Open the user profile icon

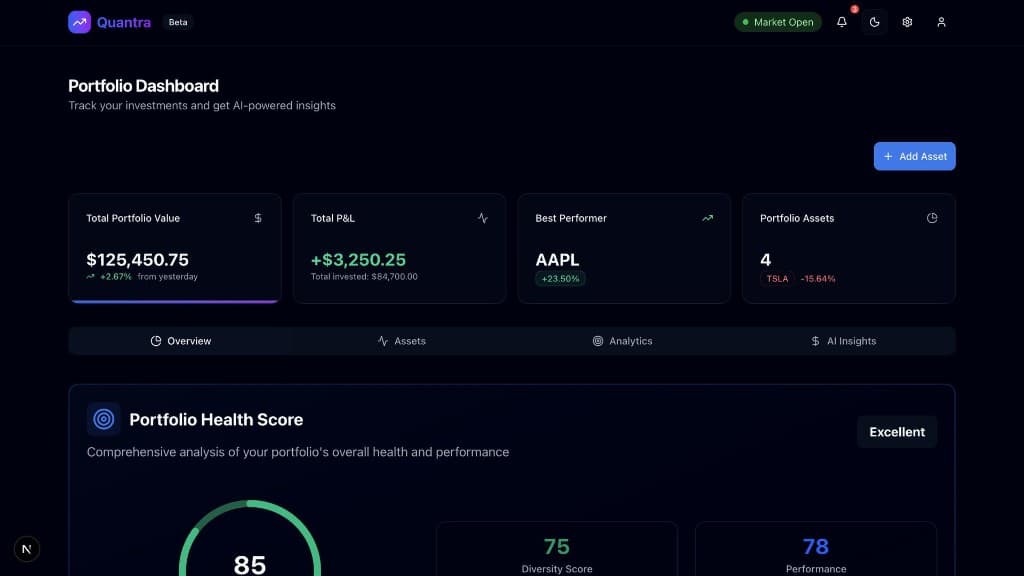coord(941,22)
